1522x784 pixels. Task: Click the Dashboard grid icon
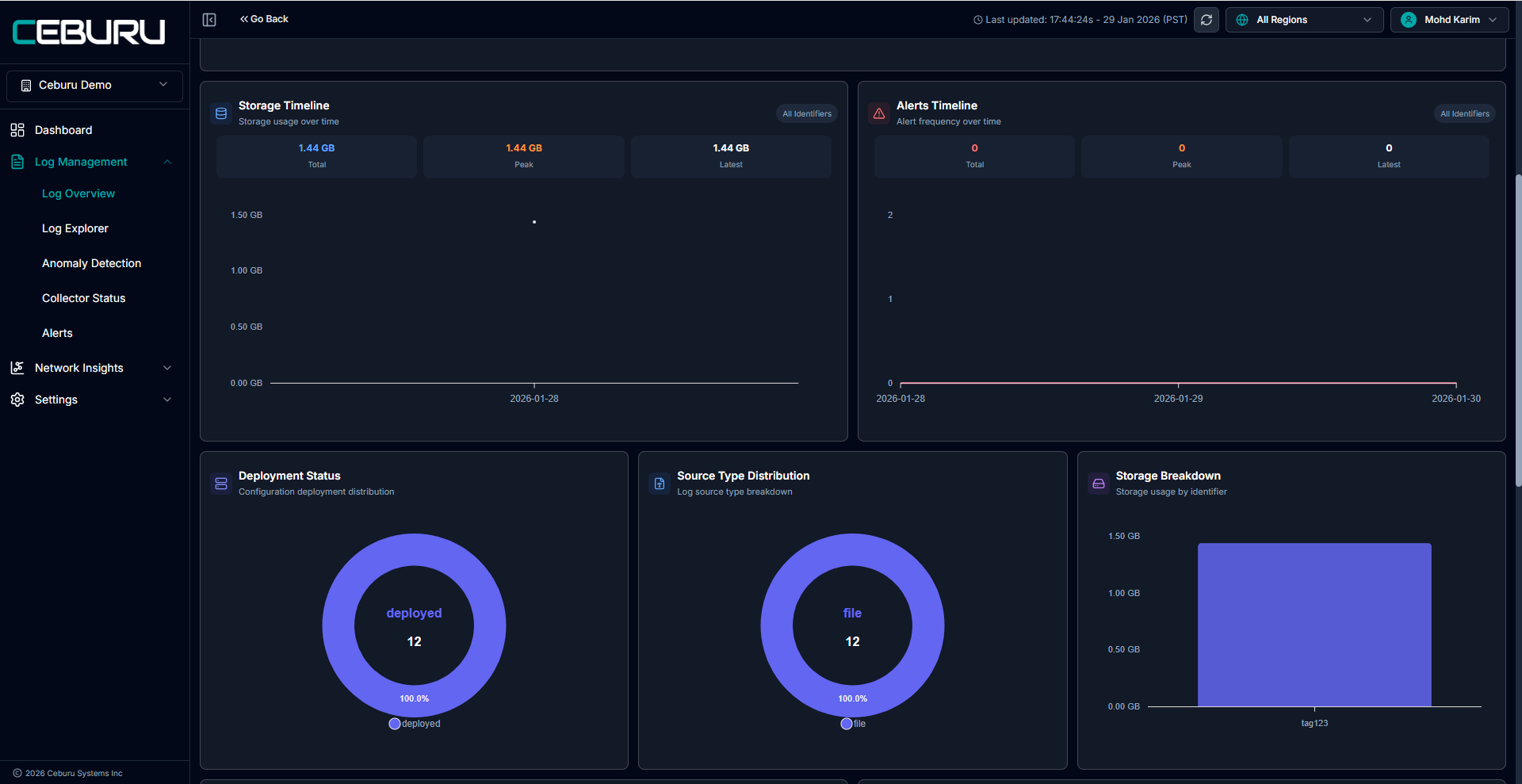(x=17, y=130)
